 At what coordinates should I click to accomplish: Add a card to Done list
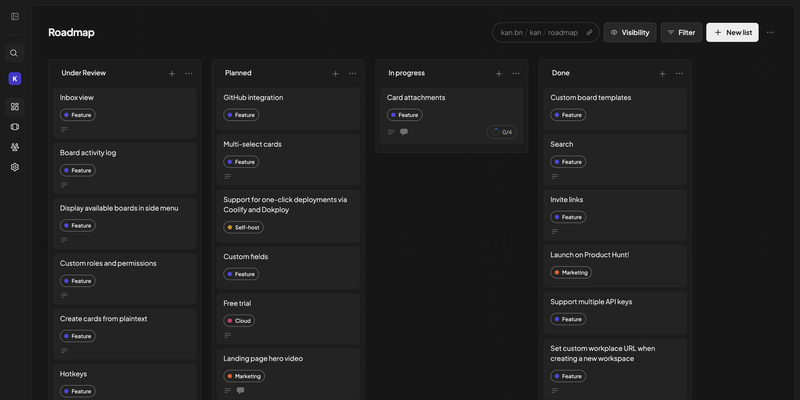pyautogui.click(x=662, y=73)
